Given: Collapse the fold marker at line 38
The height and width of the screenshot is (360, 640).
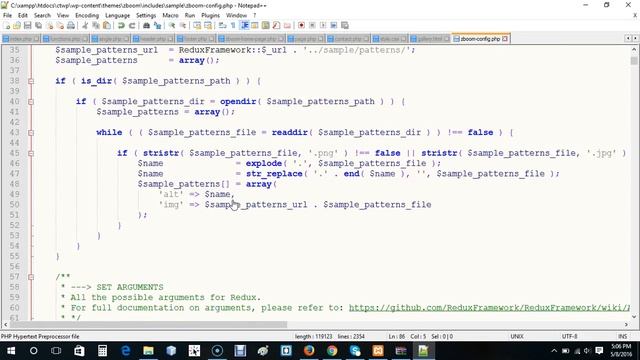Looking at the screenshot, I should pyautogui.click(x=31, y=81).
